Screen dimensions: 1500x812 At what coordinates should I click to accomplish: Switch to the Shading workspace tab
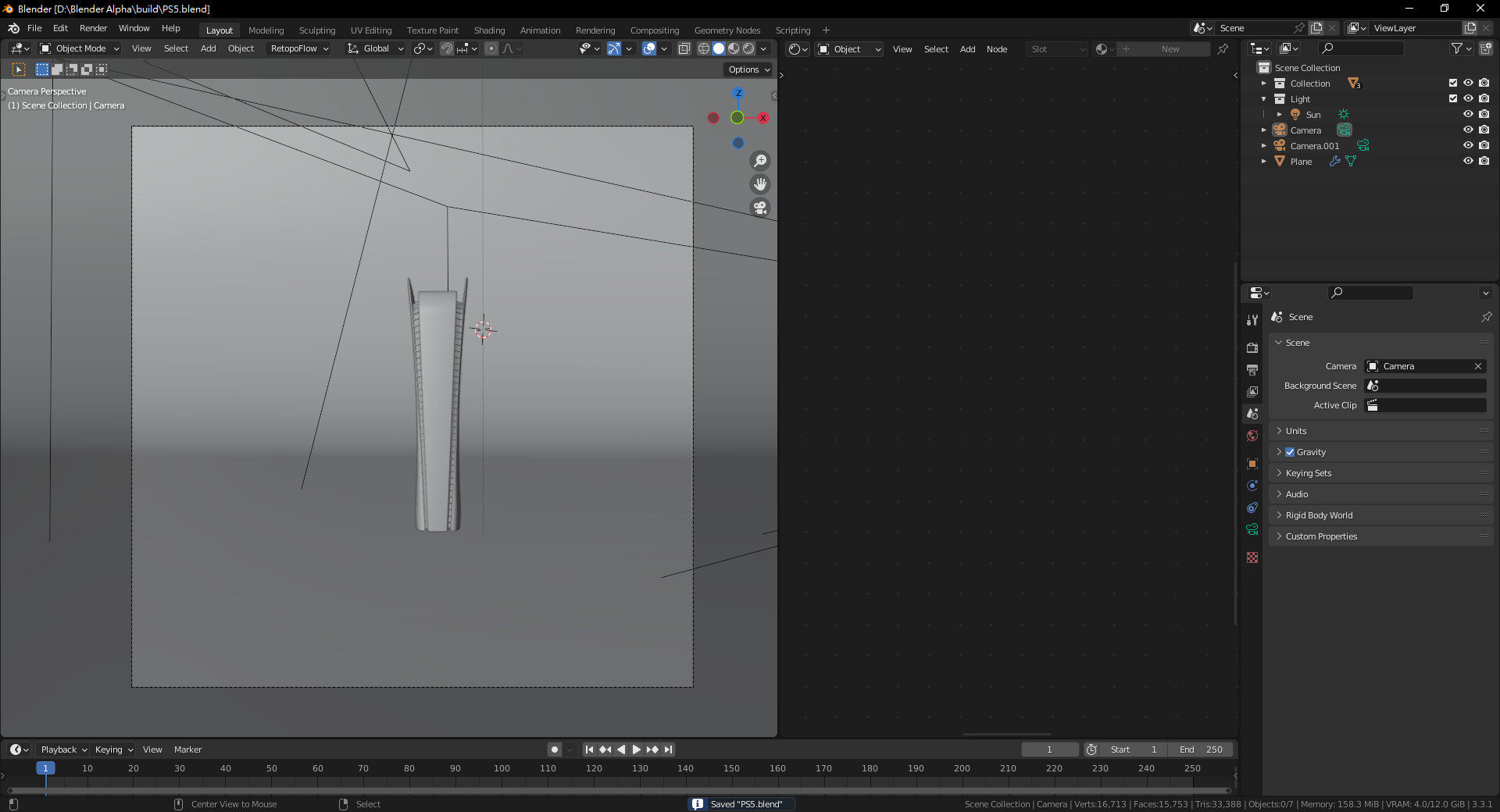489,30
